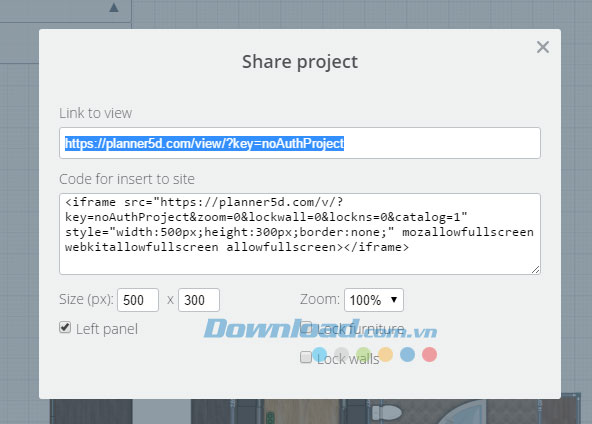Screen dimensions: 592x424
Task: Click inside the iframe embed code textarea
Action: click(300, 234)
